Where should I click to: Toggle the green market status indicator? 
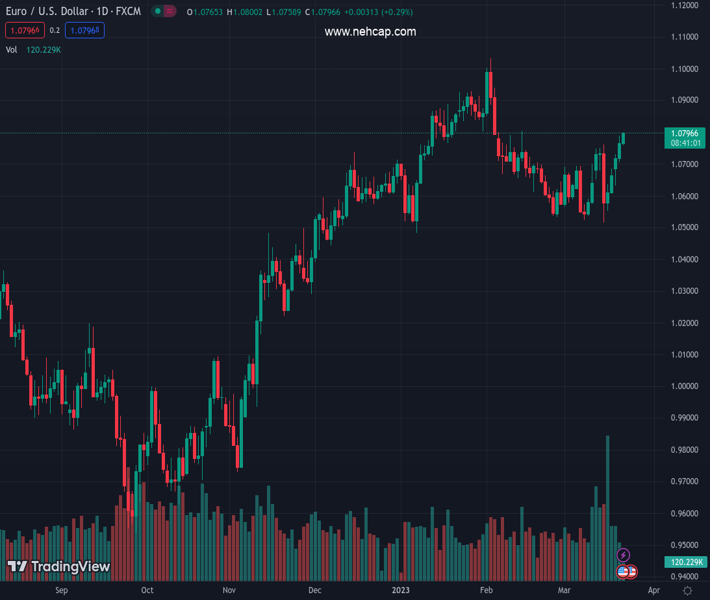[157, 11]
